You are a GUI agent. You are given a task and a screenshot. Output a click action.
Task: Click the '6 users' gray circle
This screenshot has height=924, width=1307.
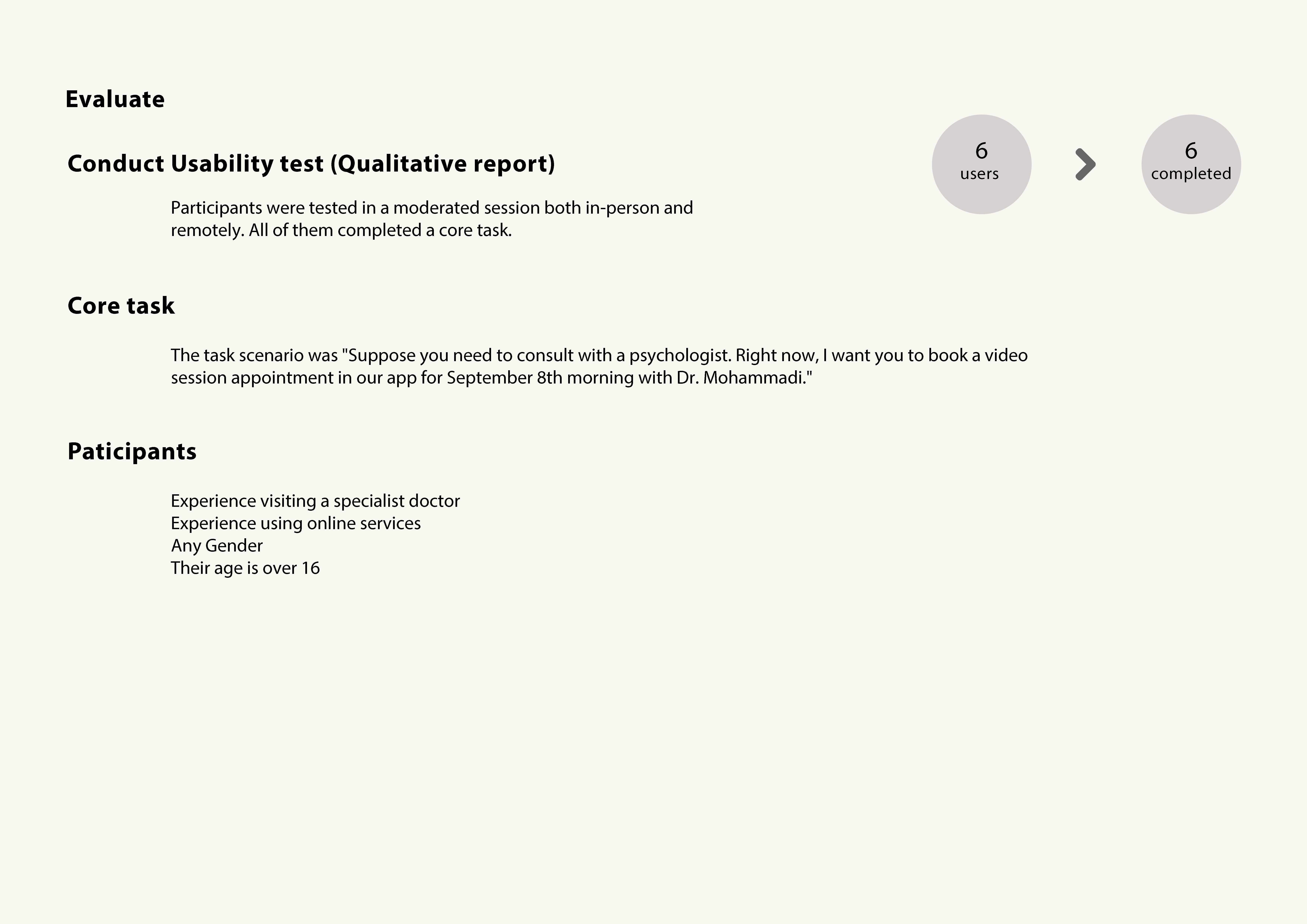pyautogui.click(x=981, y=164)
